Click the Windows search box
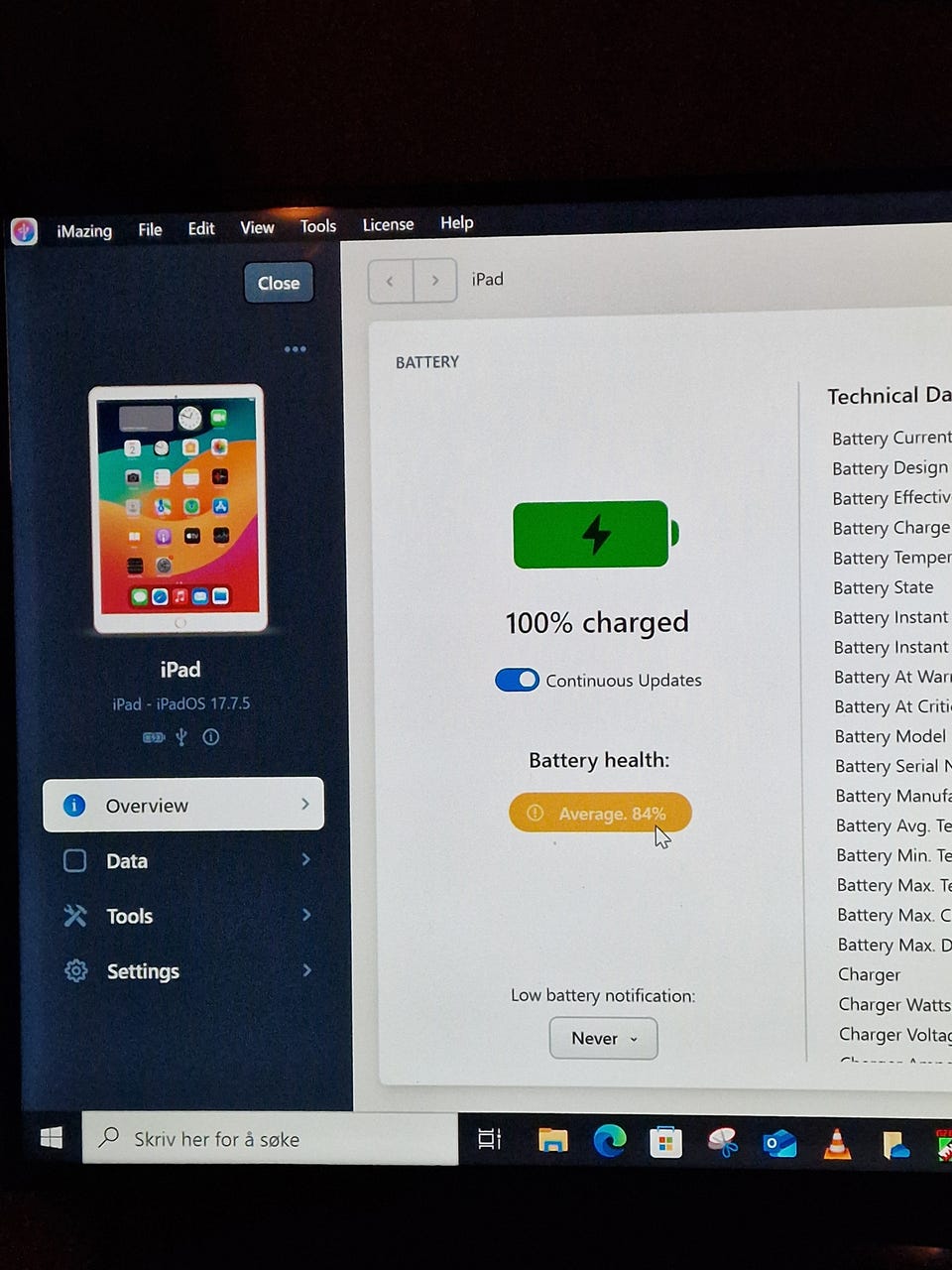The image size is (952, 1270). pyautogui.click(x=270, y=1138)
